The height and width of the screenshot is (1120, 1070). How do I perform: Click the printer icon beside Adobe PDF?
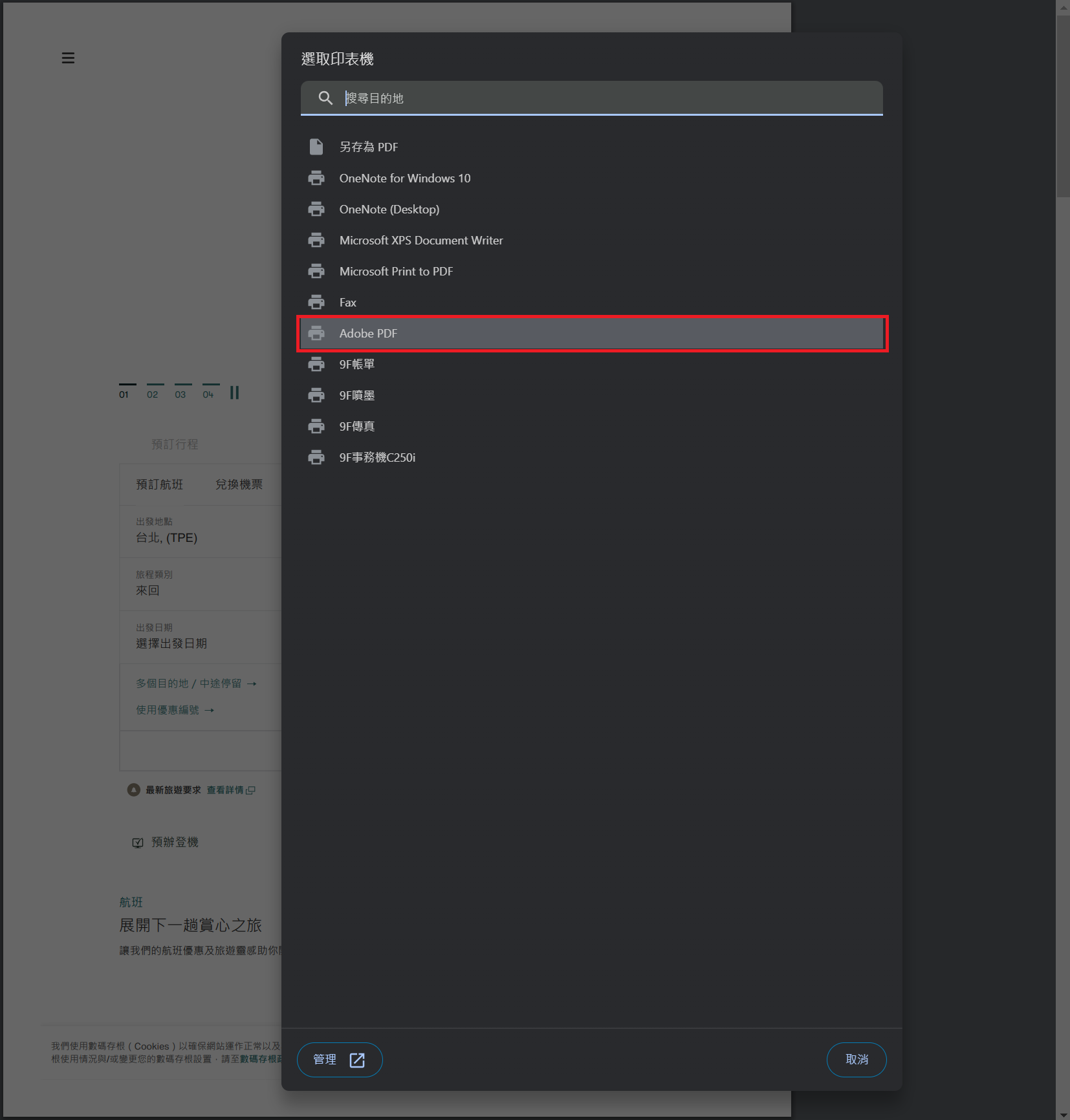click(x=316, y=333)
